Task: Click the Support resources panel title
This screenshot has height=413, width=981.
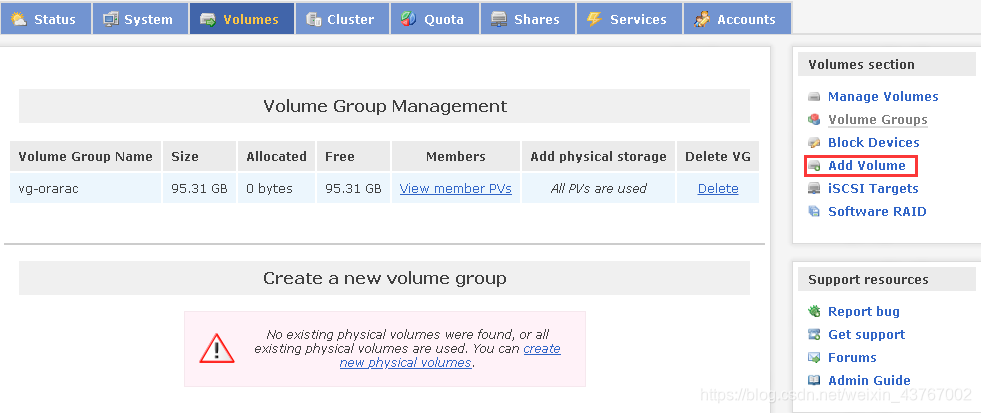Action: click(868, 279)
